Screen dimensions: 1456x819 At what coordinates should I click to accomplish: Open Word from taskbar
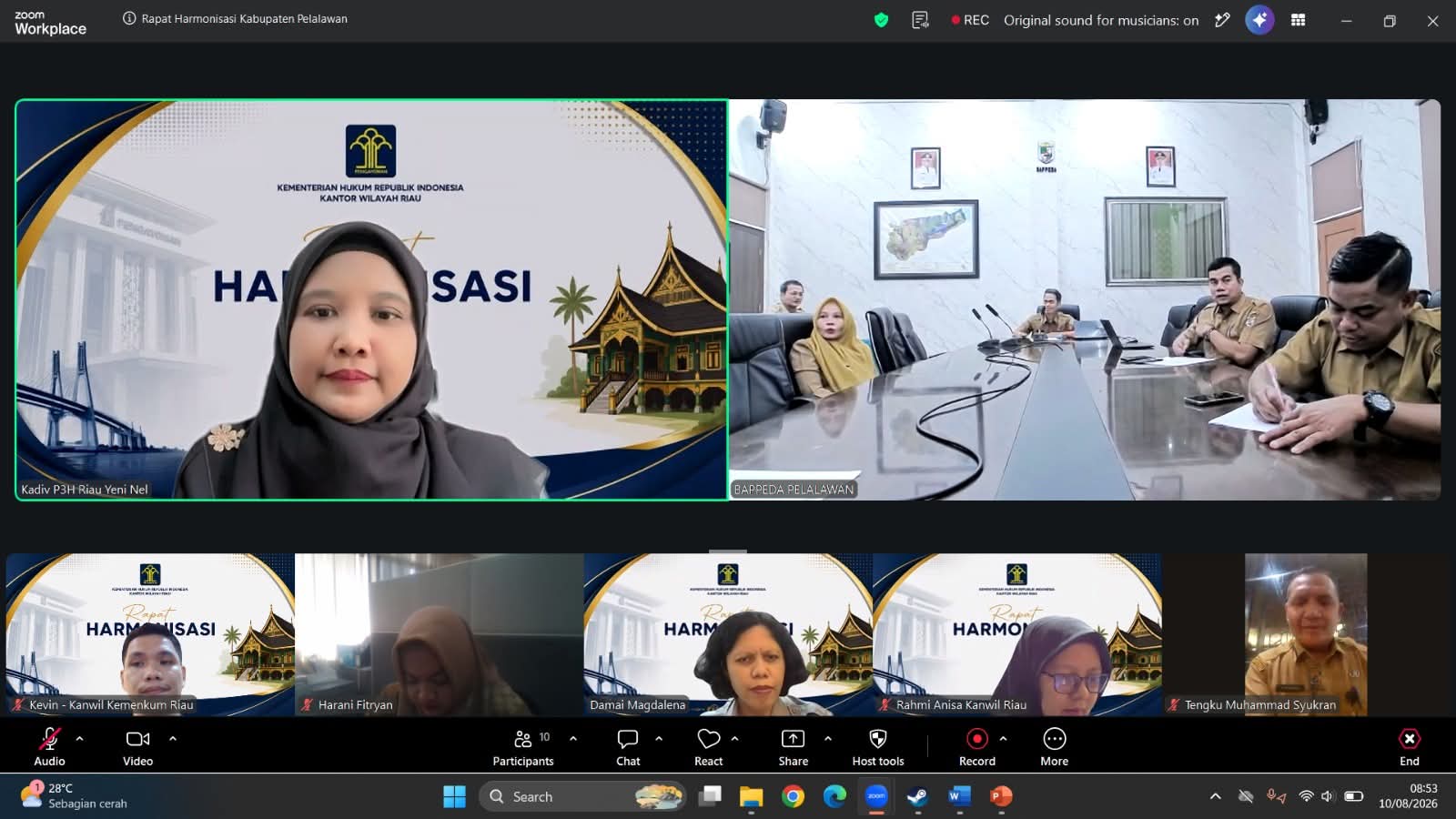point(959,796)
